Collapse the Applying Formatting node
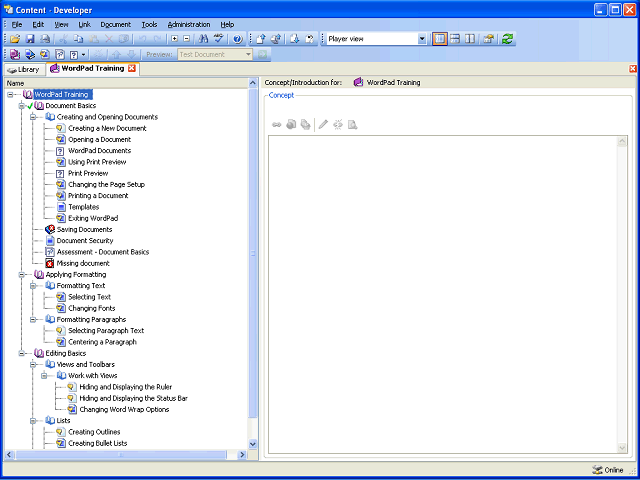 point(21,275)
